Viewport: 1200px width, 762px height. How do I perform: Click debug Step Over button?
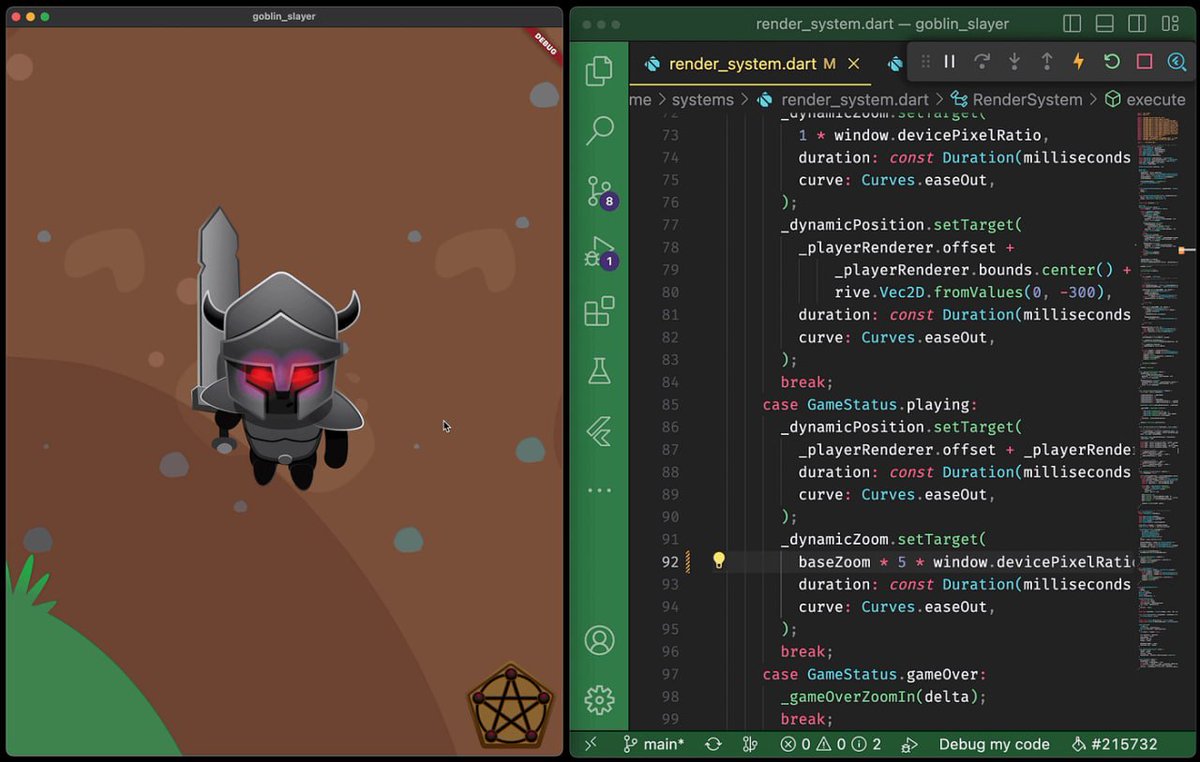[x=982, y=61]
